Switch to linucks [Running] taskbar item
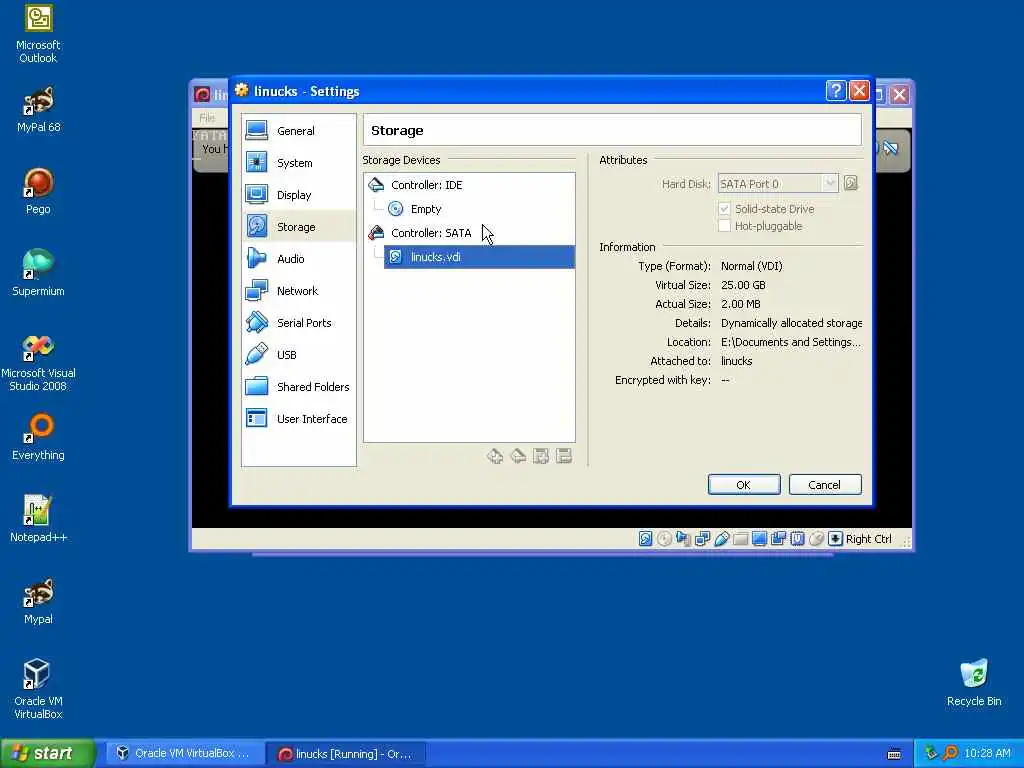This screenshot has height=768, width=1024. [347, 754]
